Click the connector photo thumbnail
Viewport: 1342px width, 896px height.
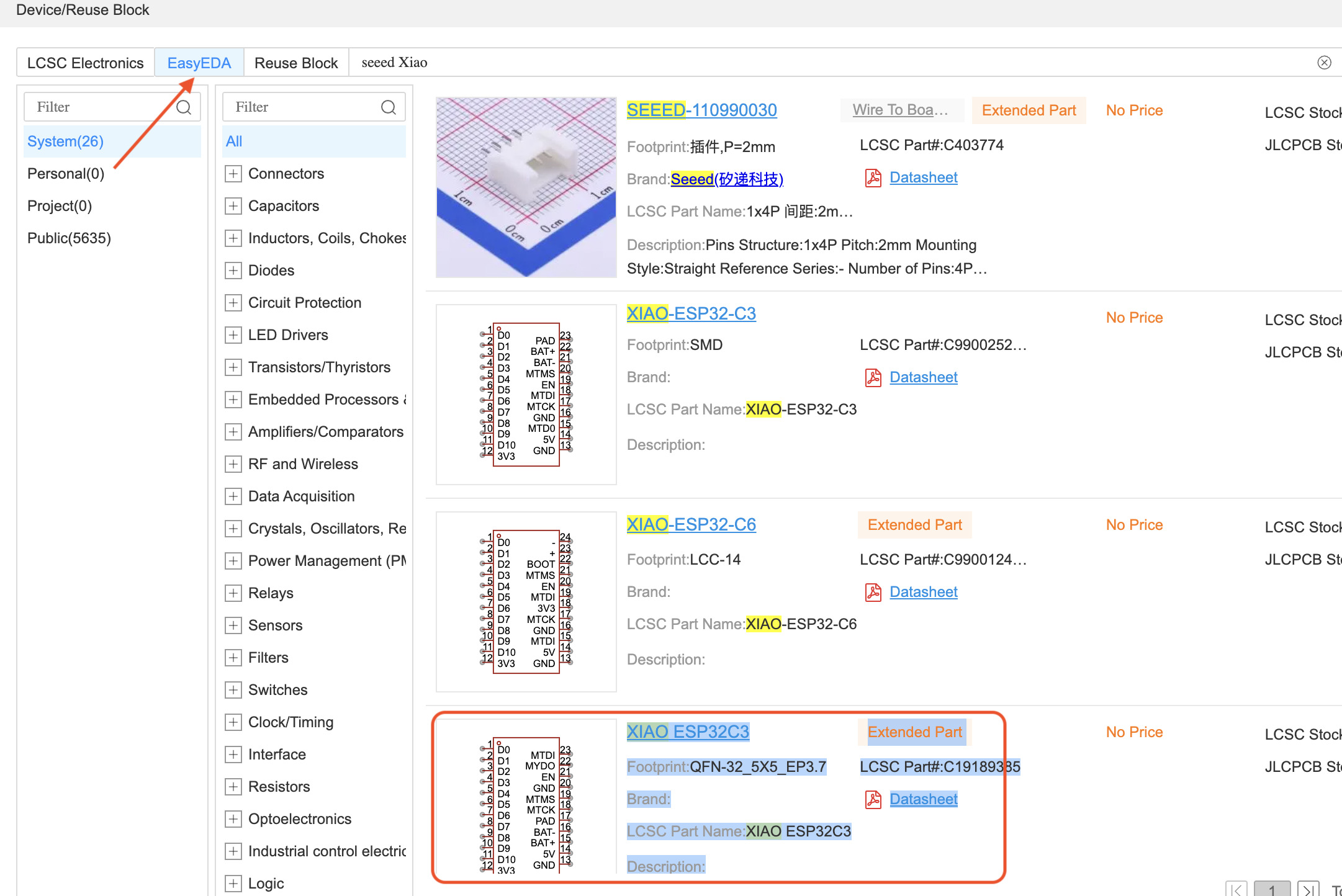526,187
